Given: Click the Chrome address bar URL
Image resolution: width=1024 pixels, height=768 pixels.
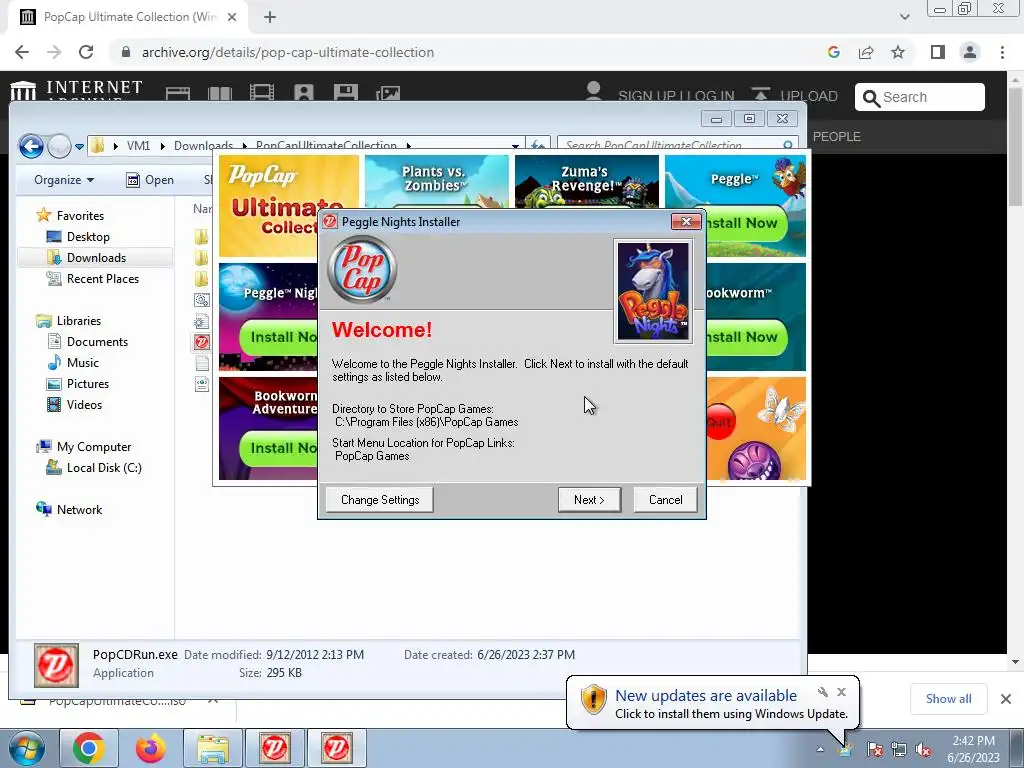Looking at the screenshot, I should 288,52.
